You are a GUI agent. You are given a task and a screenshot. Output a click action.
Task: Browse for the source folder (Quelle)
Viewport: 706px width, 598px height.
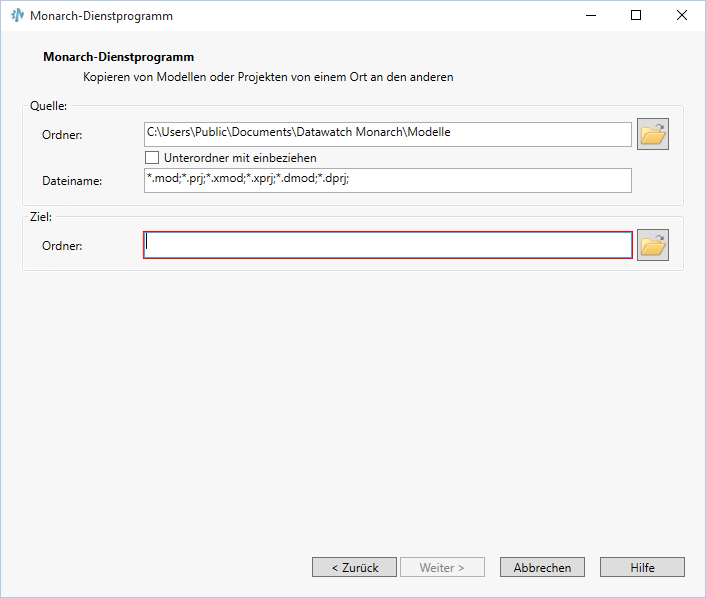[x=653, y=134]
